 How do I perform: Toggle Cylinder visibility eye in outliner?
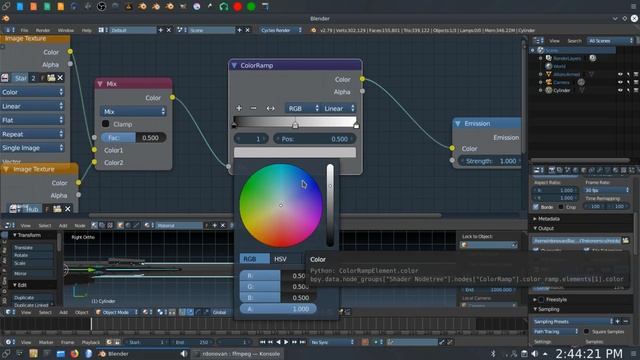[x=620, y=90]
